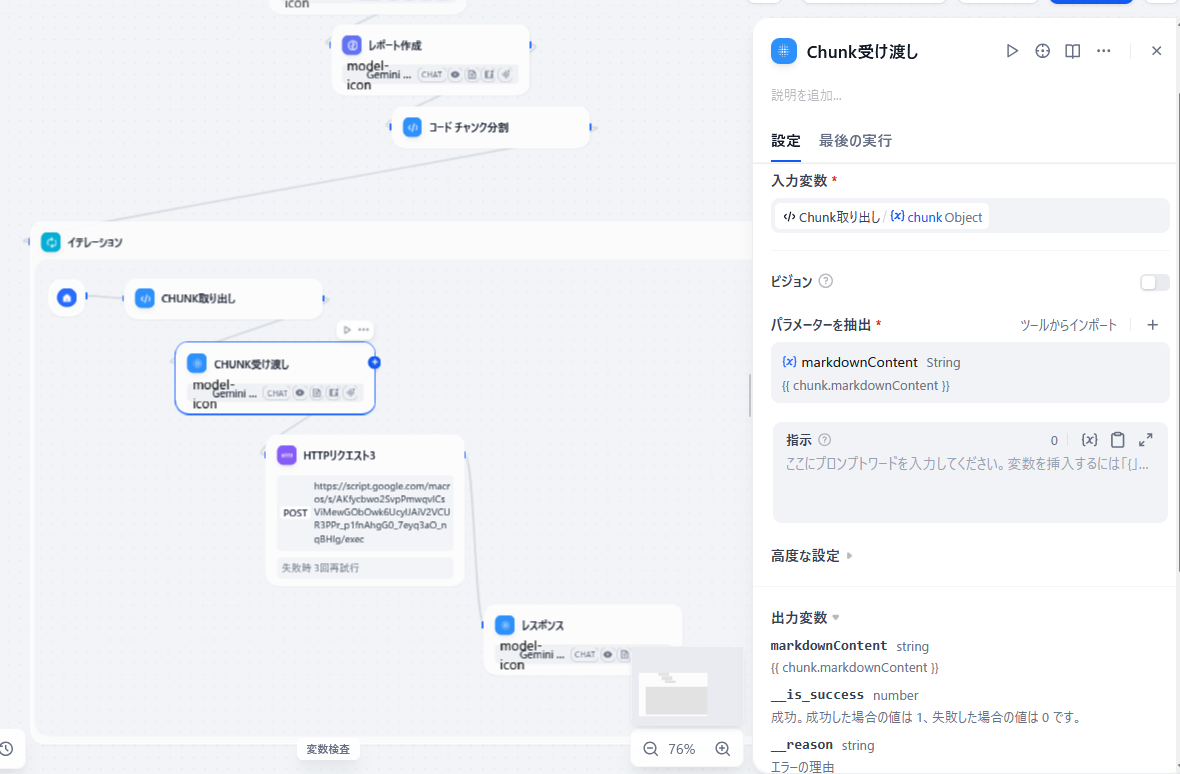Screen dimensions: 1180x774
Task: Collapse the 出力変数 section
Action: (836, 617)
